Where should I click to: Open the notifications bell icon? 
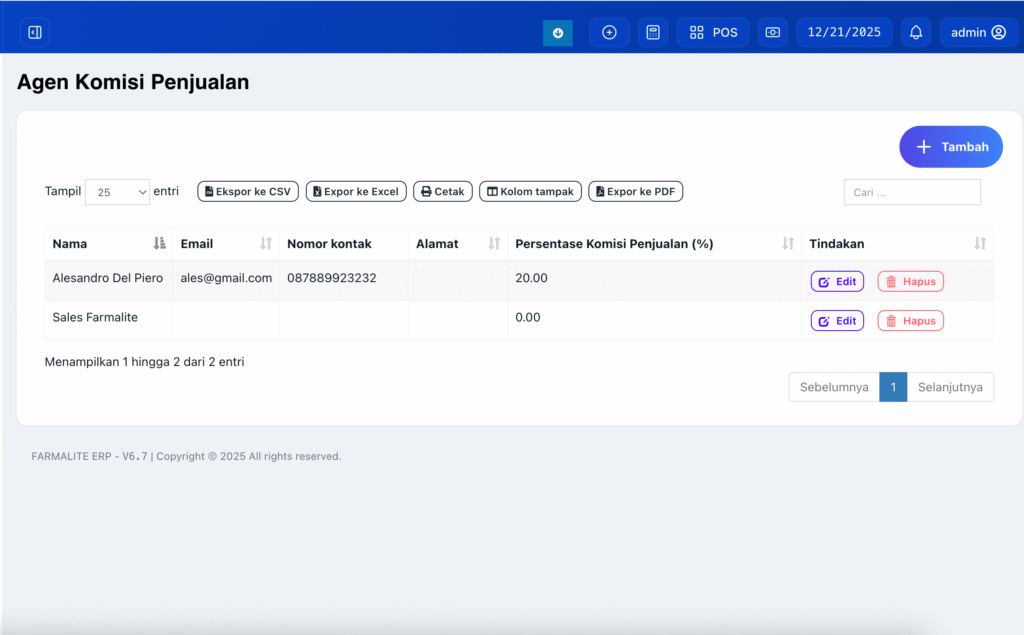[916, 32]
